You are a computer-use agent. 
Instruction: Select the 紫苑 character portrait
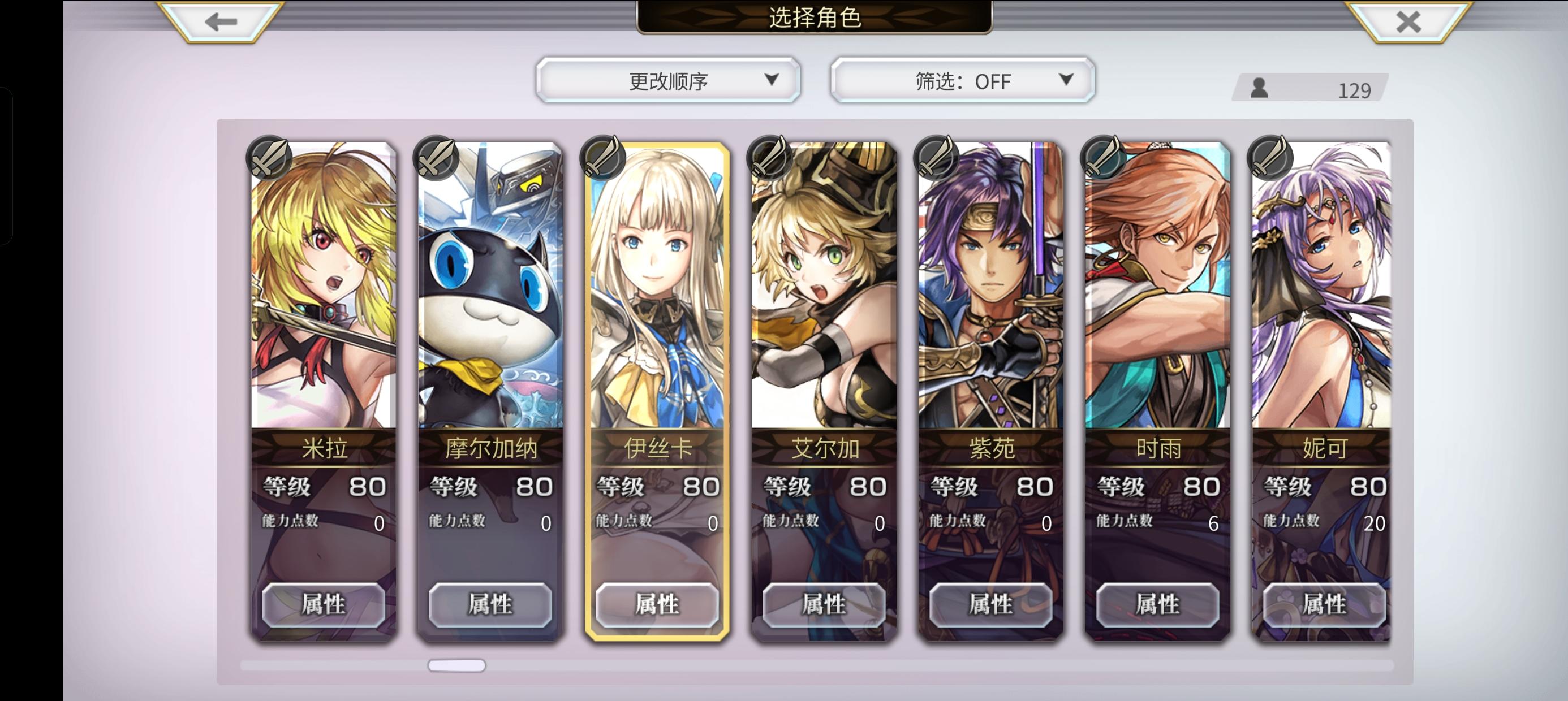[990, 285]
